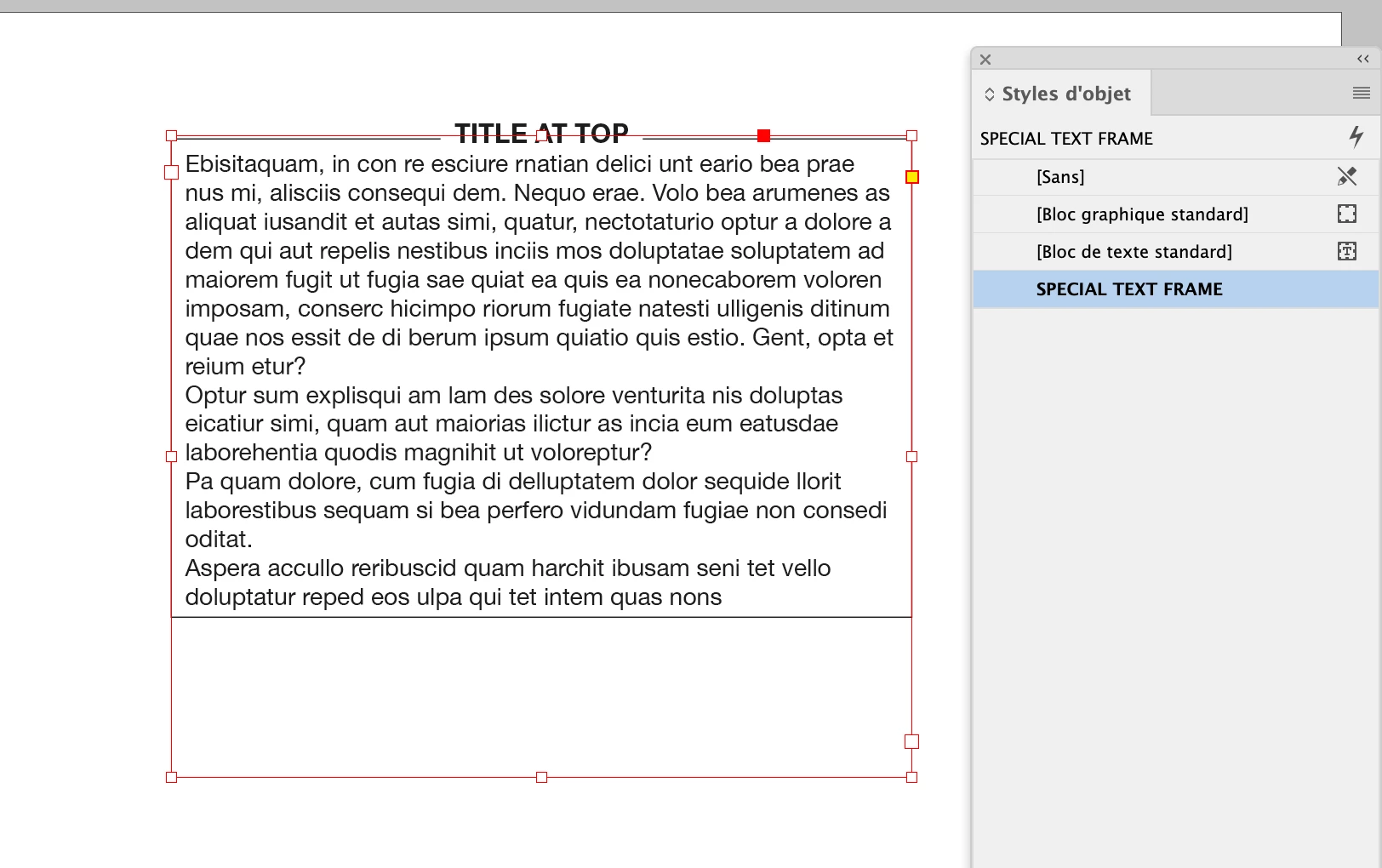Click graphic frame icon next to Bloc graphique standard
Image resolution: width=1382 pixels, height=868 pixels.
click(1347, 214)
